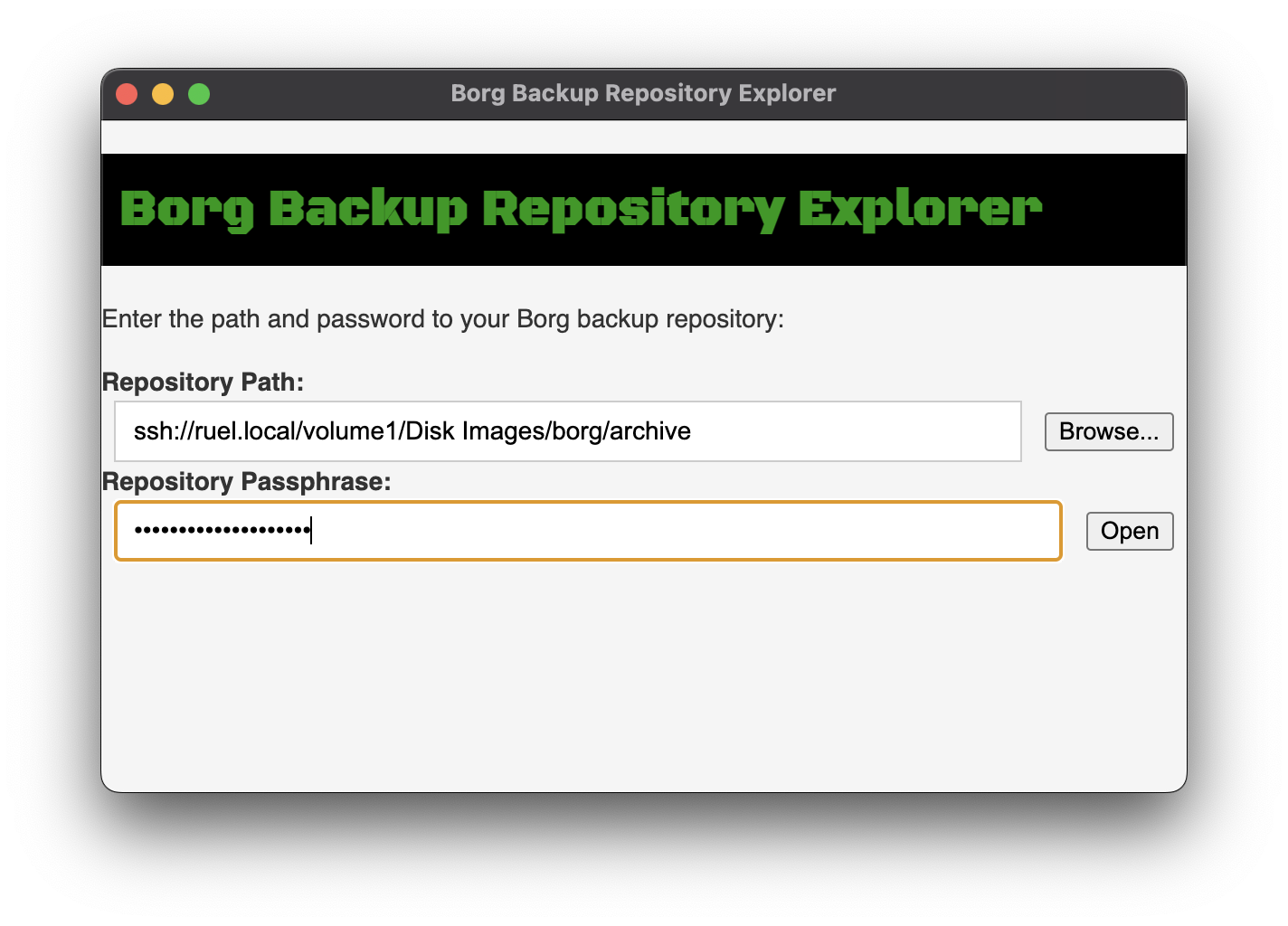This screenshot has height=926, width=1288.
Task: Click "borg" segment in the repository path
Action: [576, 431]
